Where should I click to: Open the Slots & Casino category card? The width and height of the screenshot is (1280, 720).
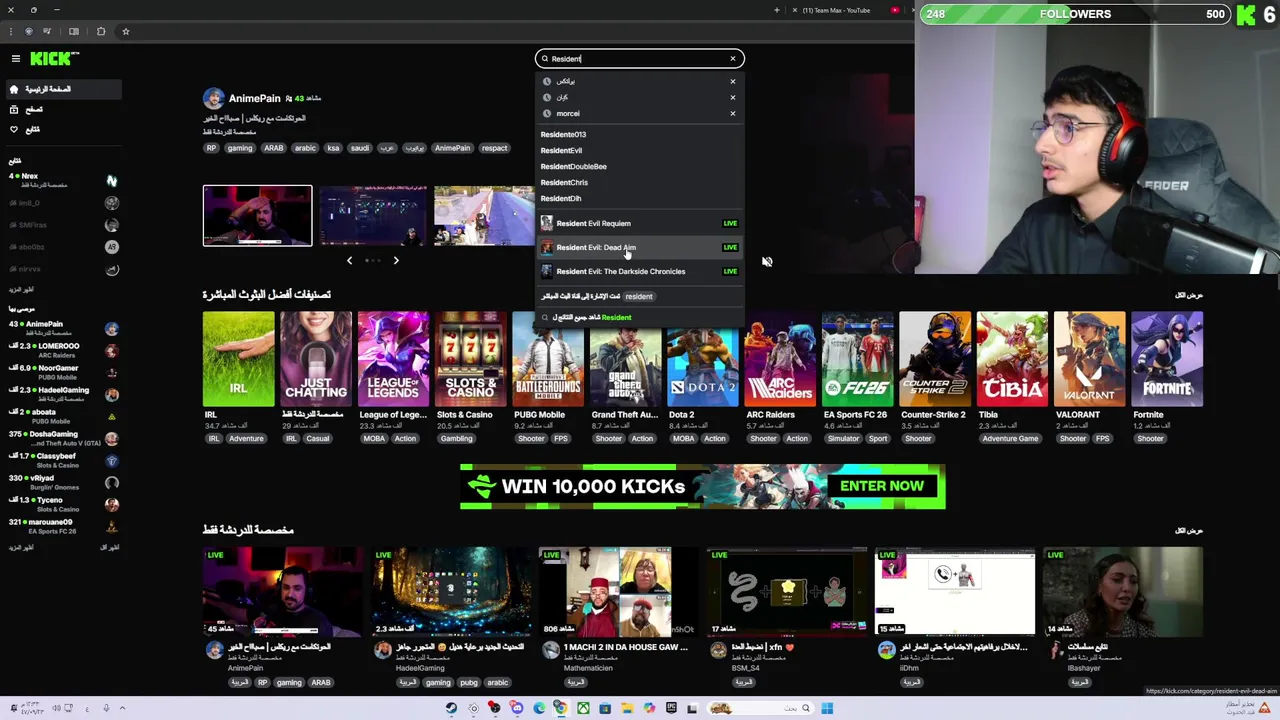pyautogui.click(x=471, y=359)
